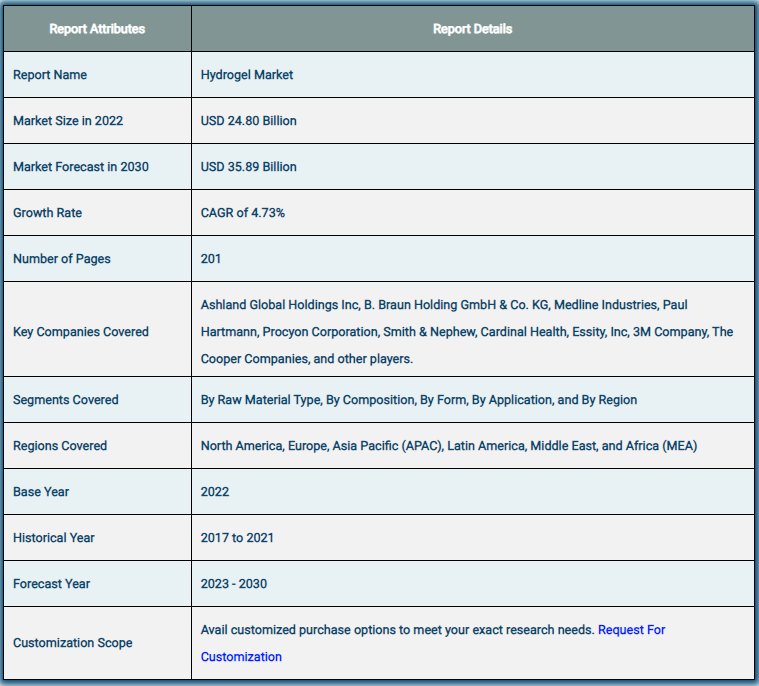Viewport: 759px width, 686px height.
Task: Click the By Raw Material Type segments text
Action: click(419, 400)
